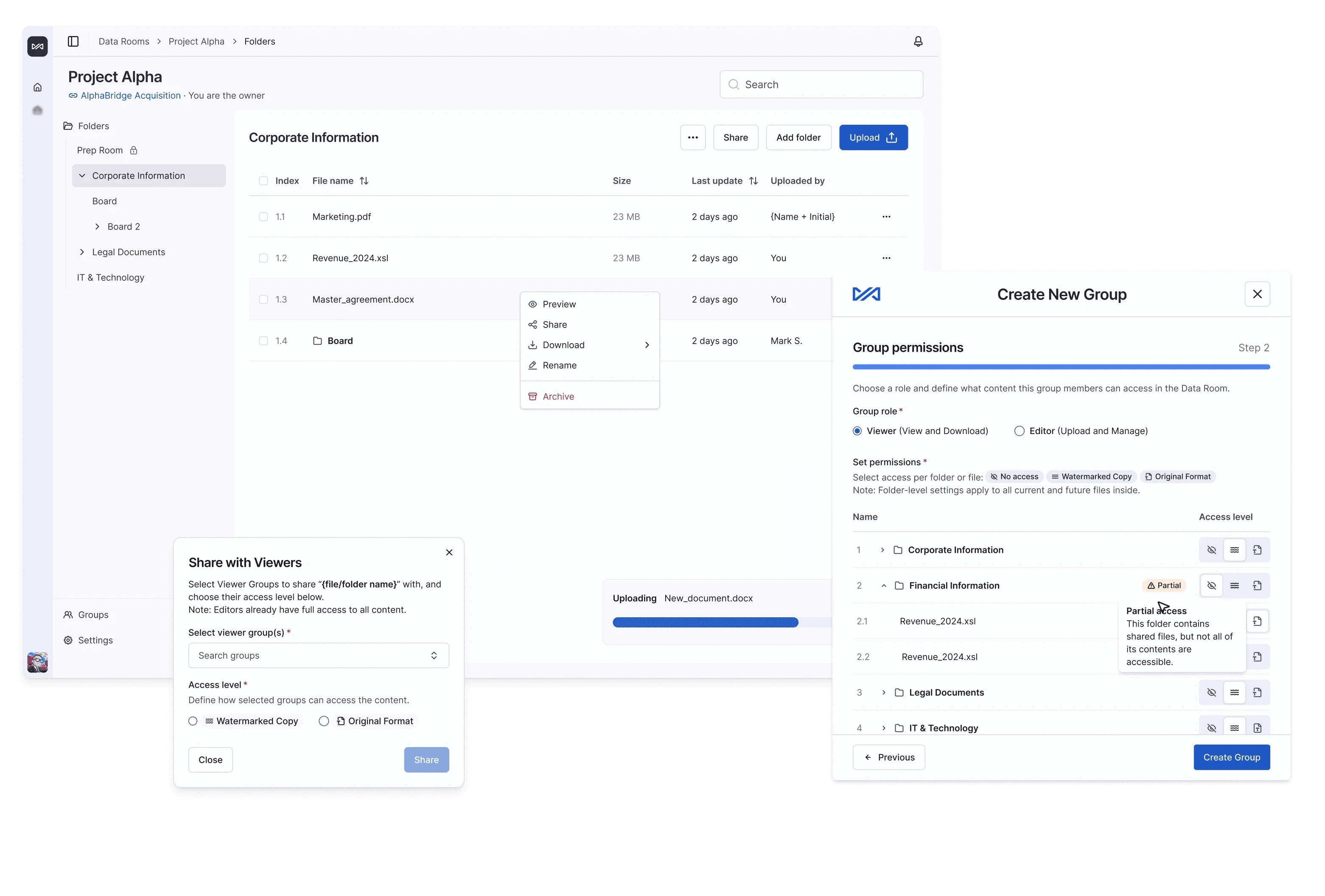The width and height of the screenshot is (1325, 896).
Task: Select Editor (Upload and Manage) role
Action: pos(1020,431)
